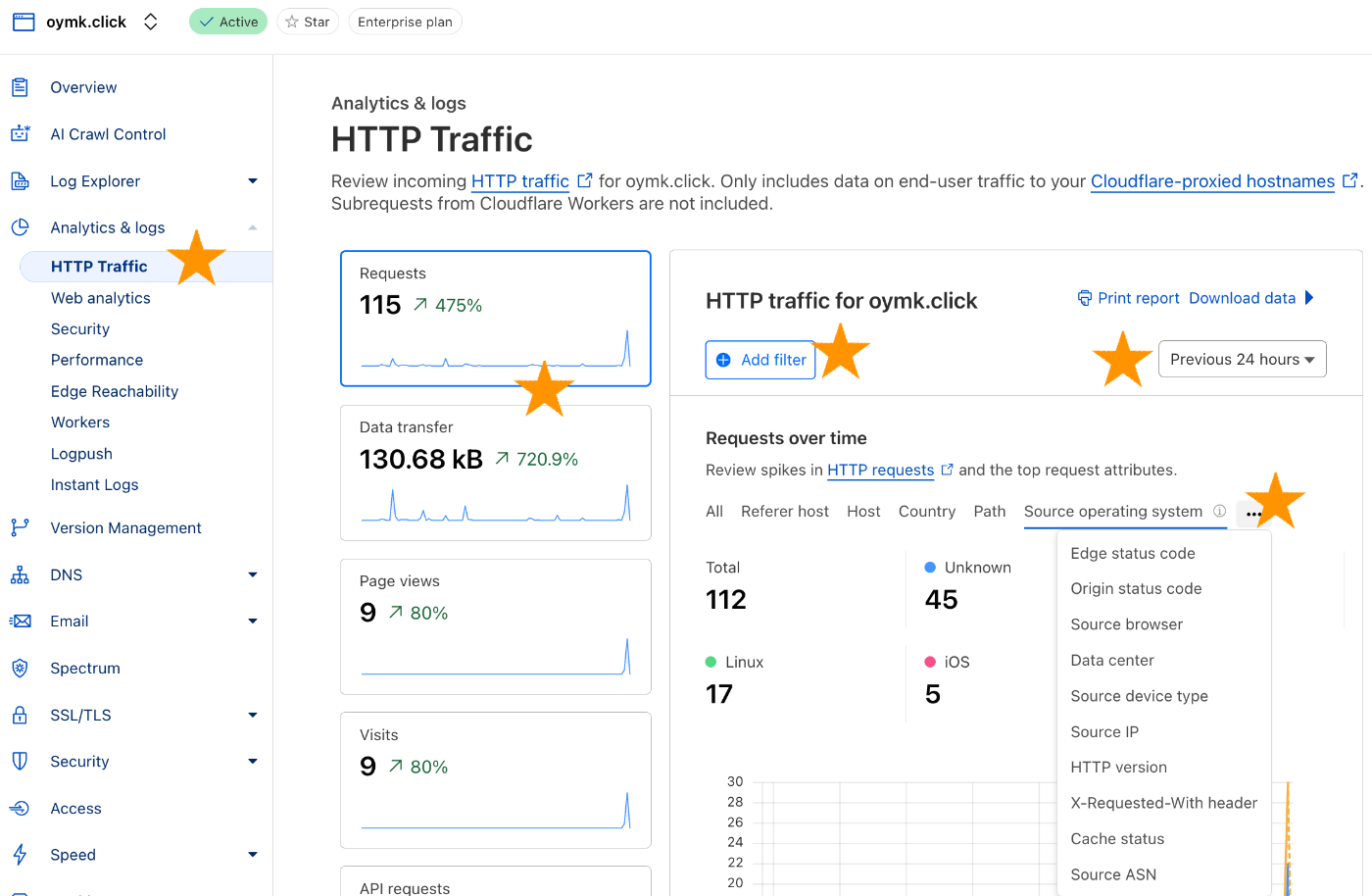
Task: Click the Overview clipboard icon
Action: tap(20, 87)
